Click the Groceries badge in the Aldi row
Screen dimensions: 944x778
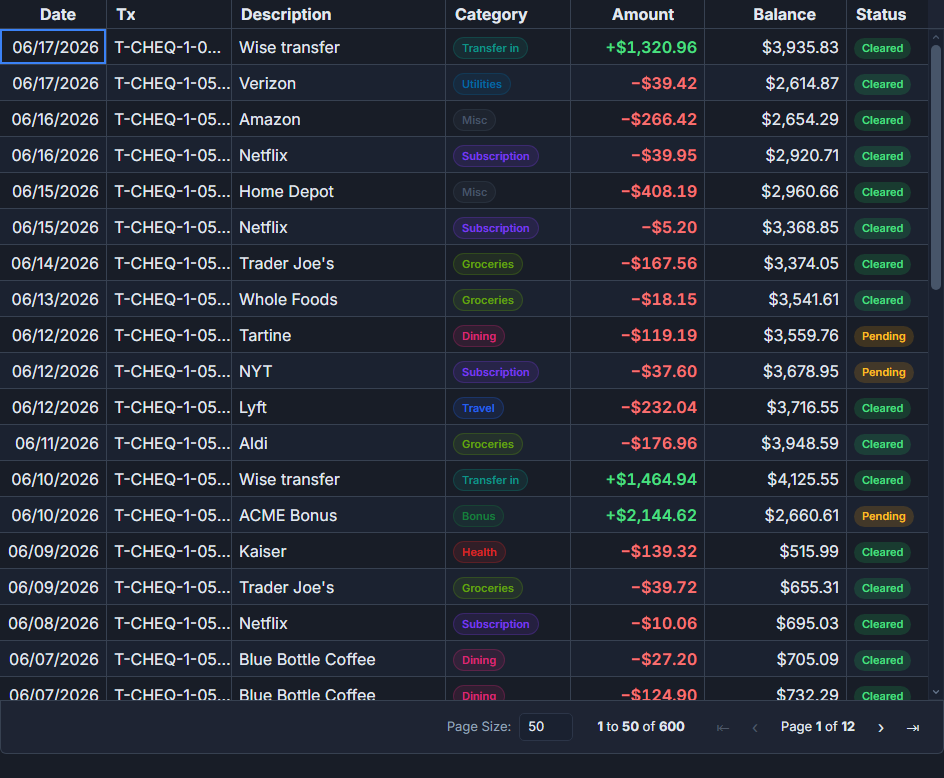tap(488, 444)
